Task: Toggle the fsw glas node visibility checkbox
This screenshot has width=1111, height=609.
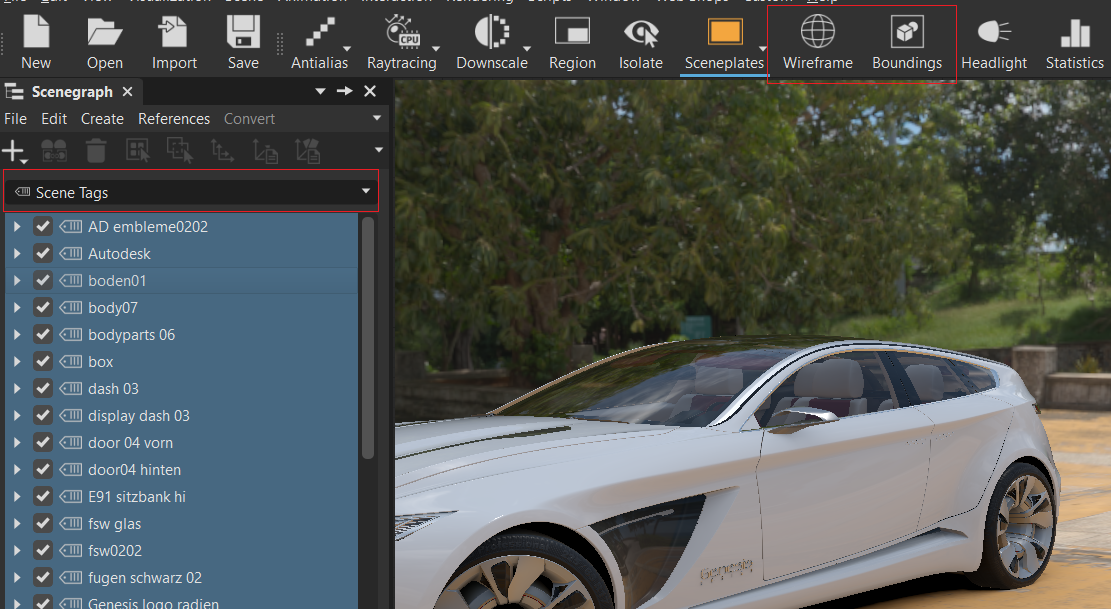Action: click(x=42, y=523)
